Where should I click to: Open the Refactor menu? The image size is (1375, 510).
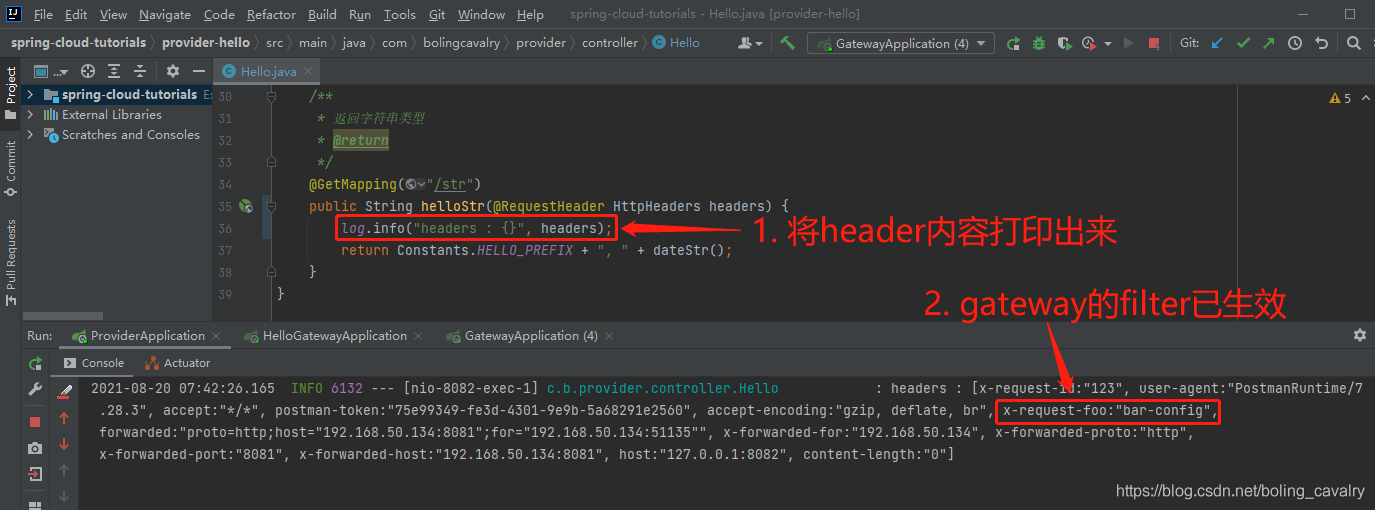pos(271,14)
